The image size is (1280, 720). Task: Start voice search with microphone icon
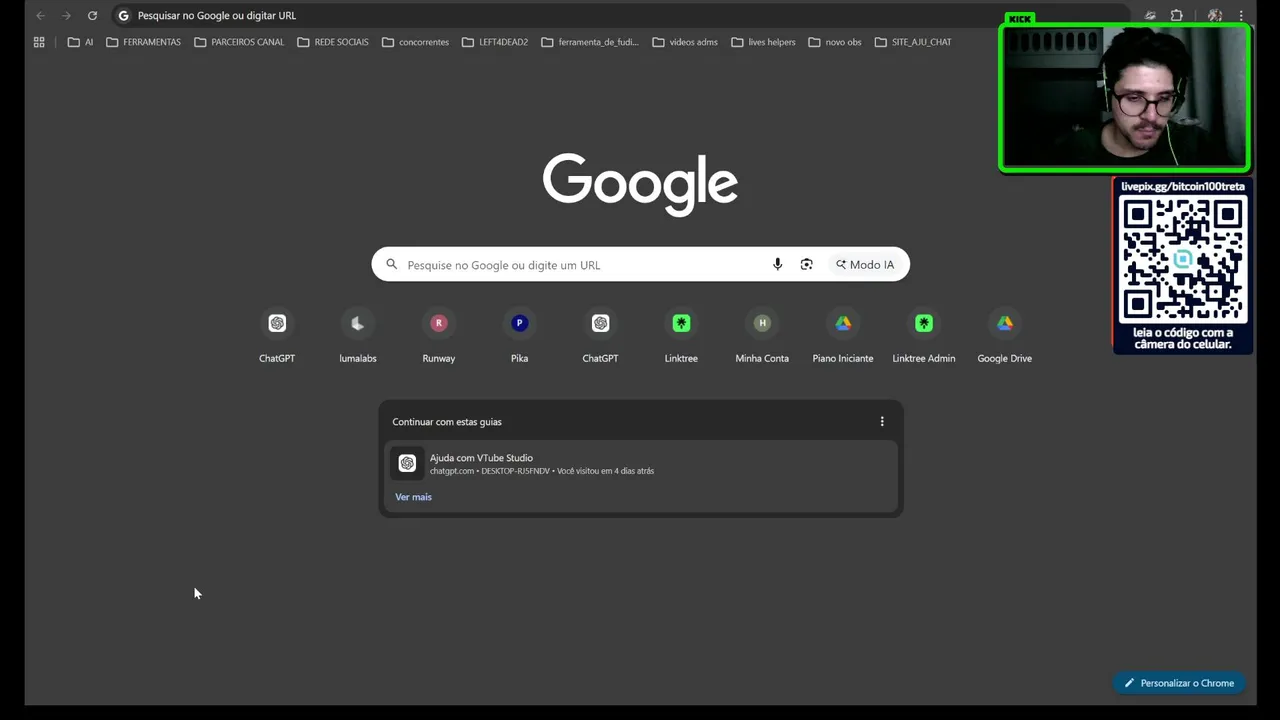click(777, 265)
